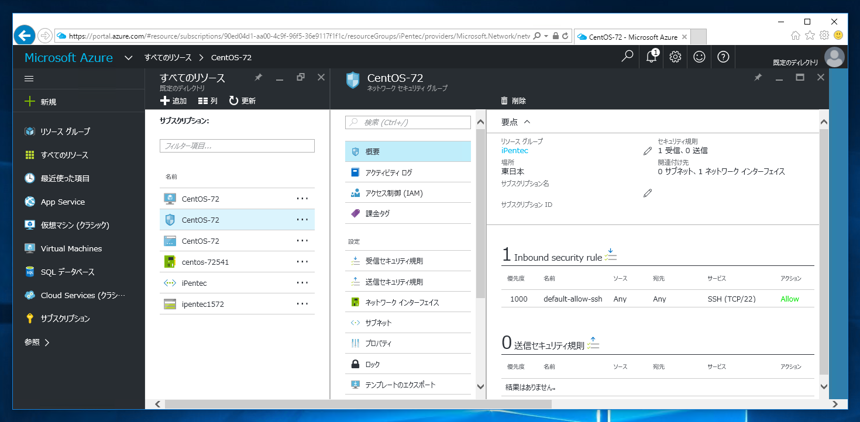Viewport: 860px width, 422px height.
Task: Open ネットワーク インターフェイス settings item
Action: [x=408, y=302]
